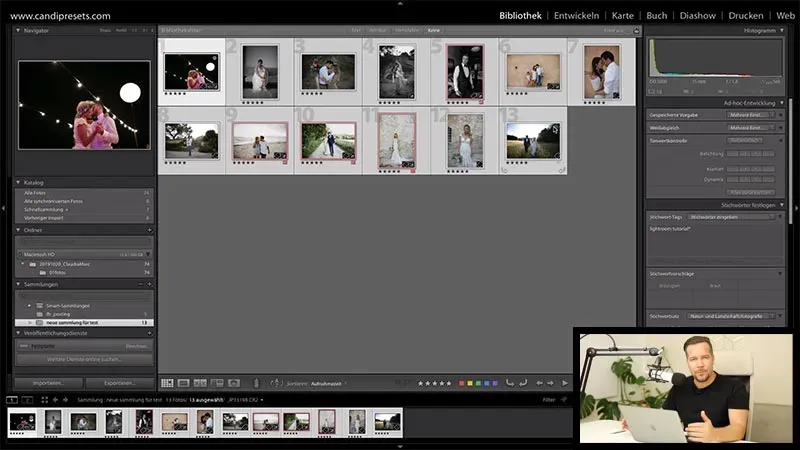
Task: Collapse the Navigator panel
Action: pos(20,31)
